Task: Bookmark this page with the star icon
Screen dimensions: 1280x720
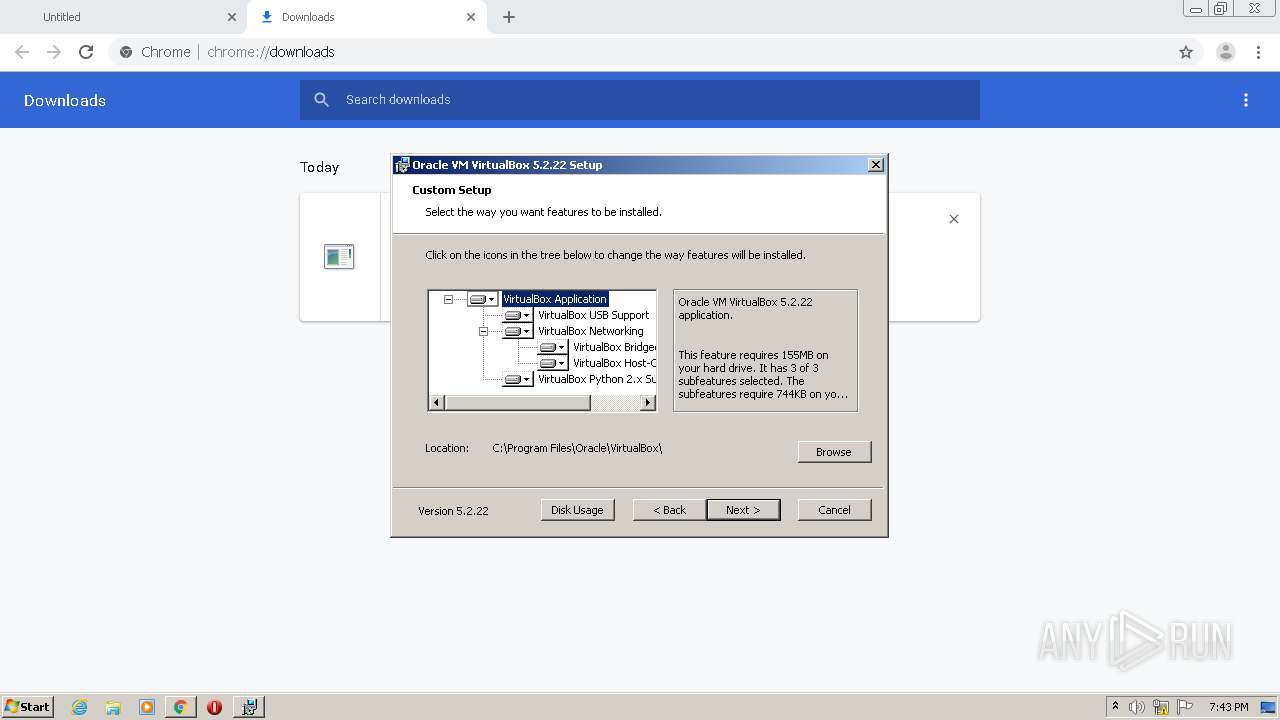Action: pos(1186,52)
